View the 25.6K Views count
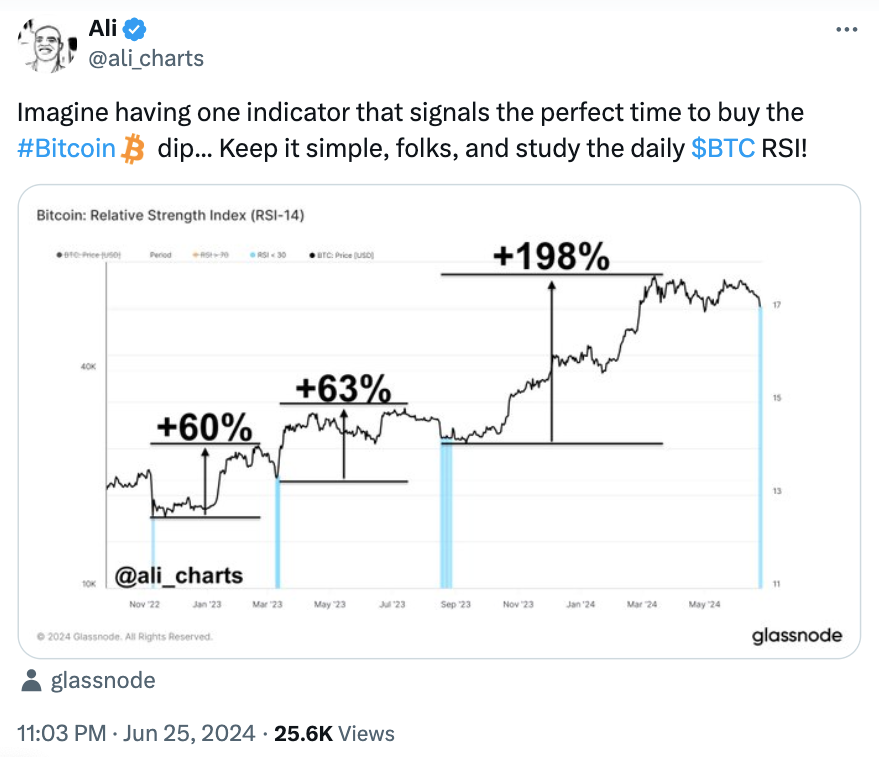Viewport: 879px width, 757px height. click(334, 733)
